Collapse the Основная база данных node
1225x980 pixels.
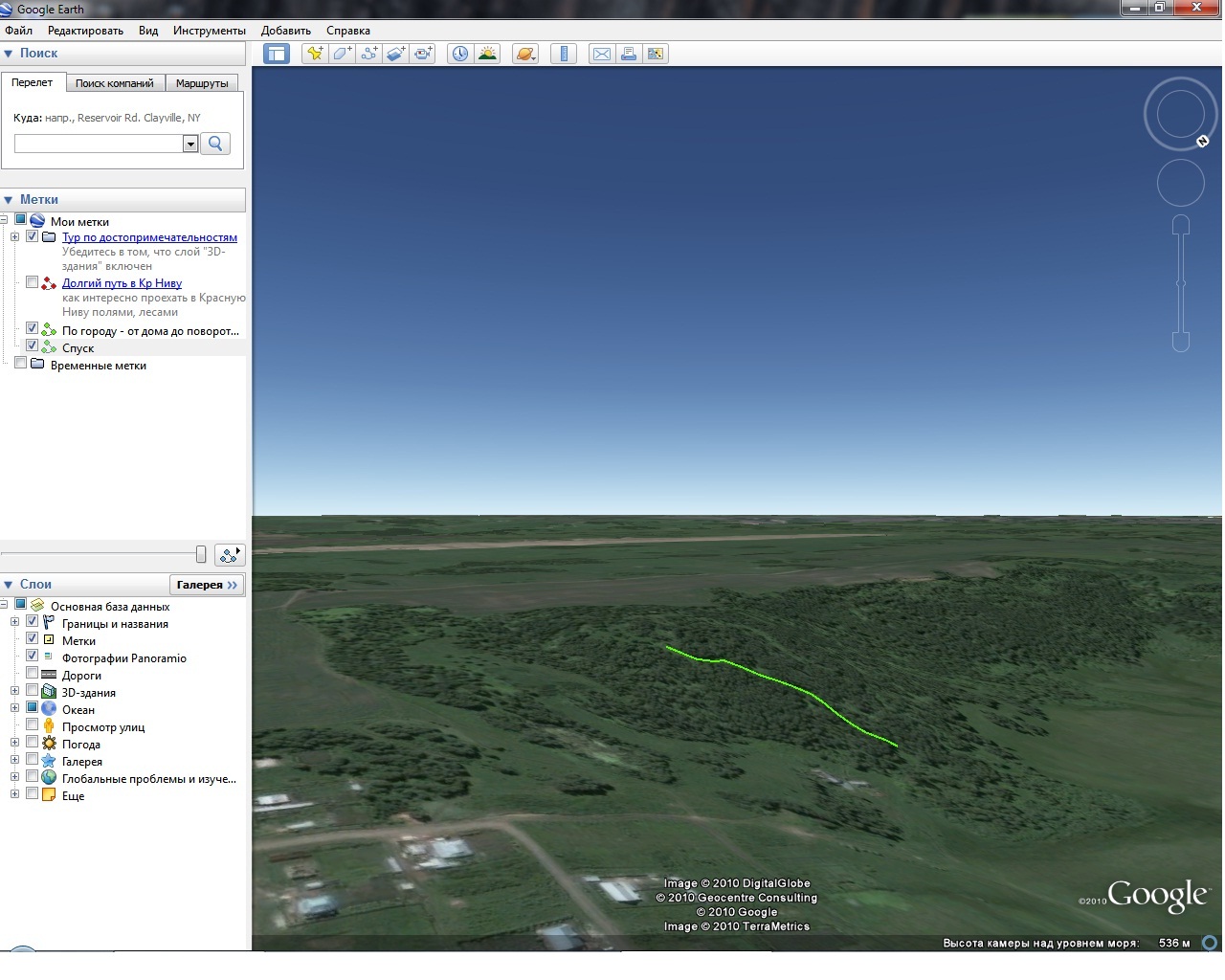point(3,605)
